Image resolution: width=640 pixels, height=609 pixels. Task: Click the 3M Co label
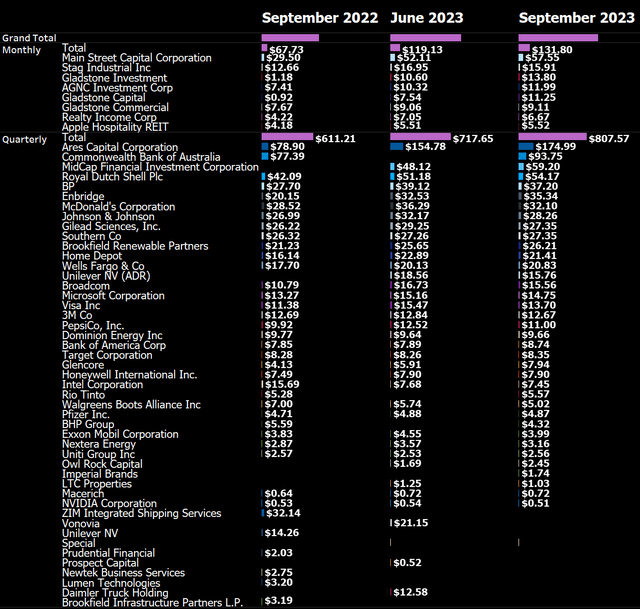point(77,315)
